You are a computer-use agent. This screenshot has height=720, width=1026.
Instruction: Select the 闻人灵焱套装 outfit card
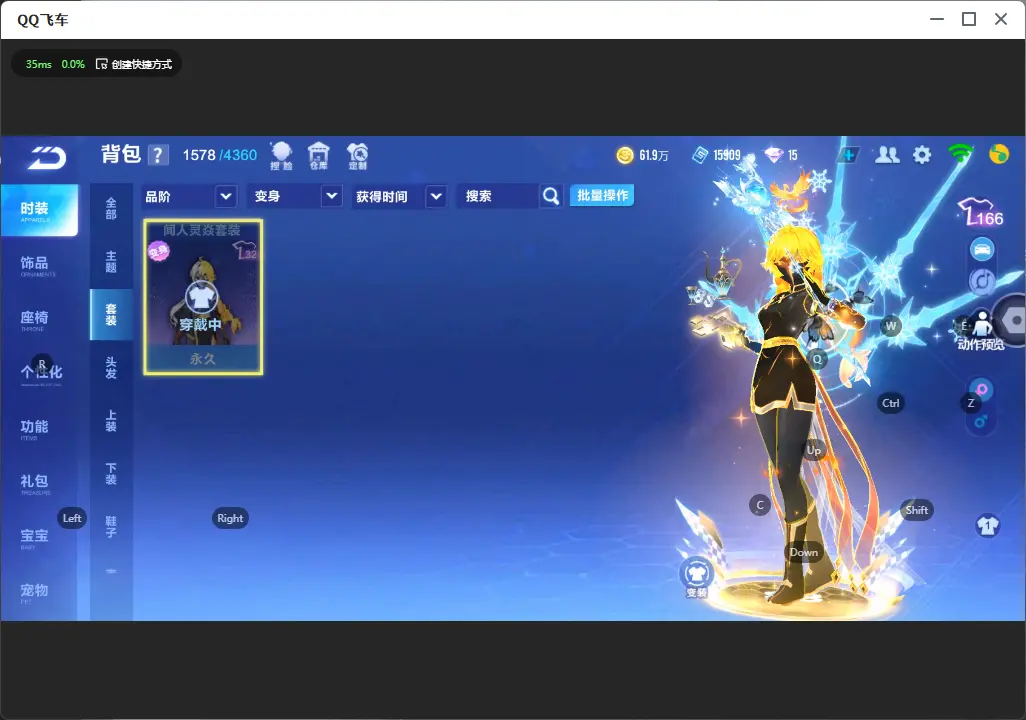(203, 297)
